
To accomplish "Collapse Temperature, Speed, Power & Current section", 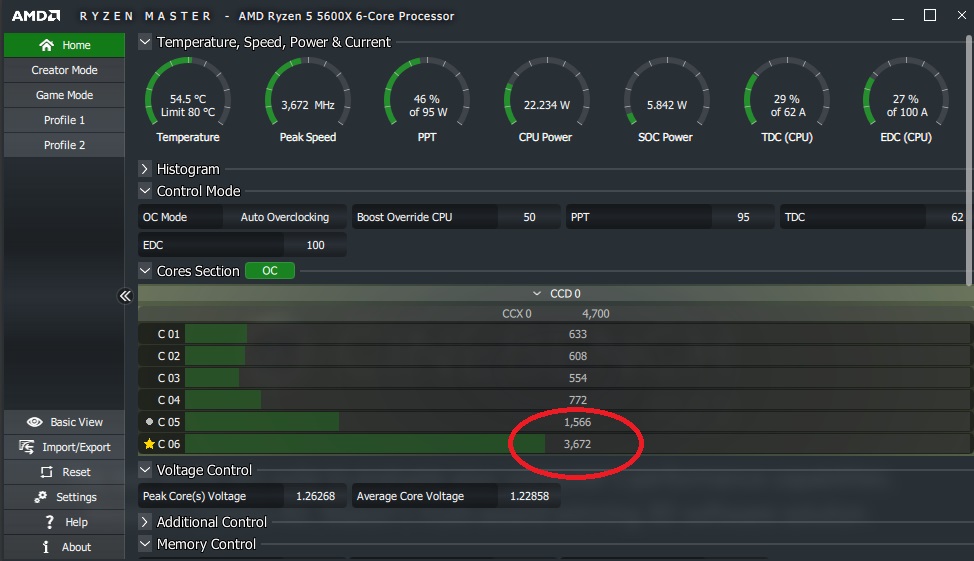I will tap(145, 42).
